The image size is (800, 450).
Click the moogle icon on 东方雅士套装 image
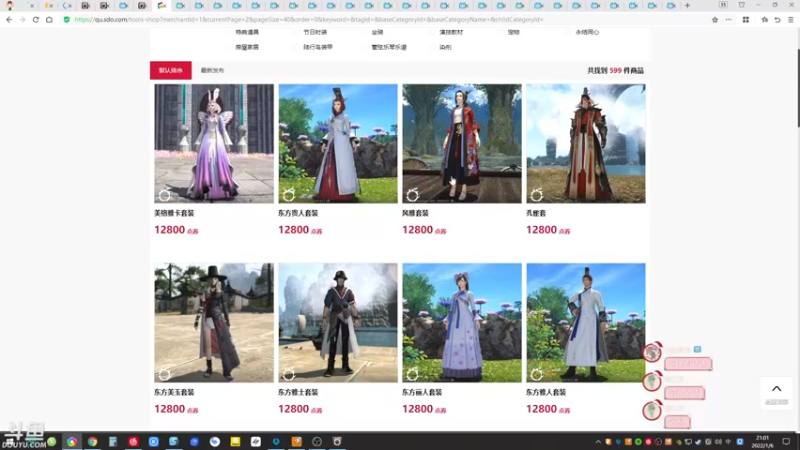click(x=289, y=374)
